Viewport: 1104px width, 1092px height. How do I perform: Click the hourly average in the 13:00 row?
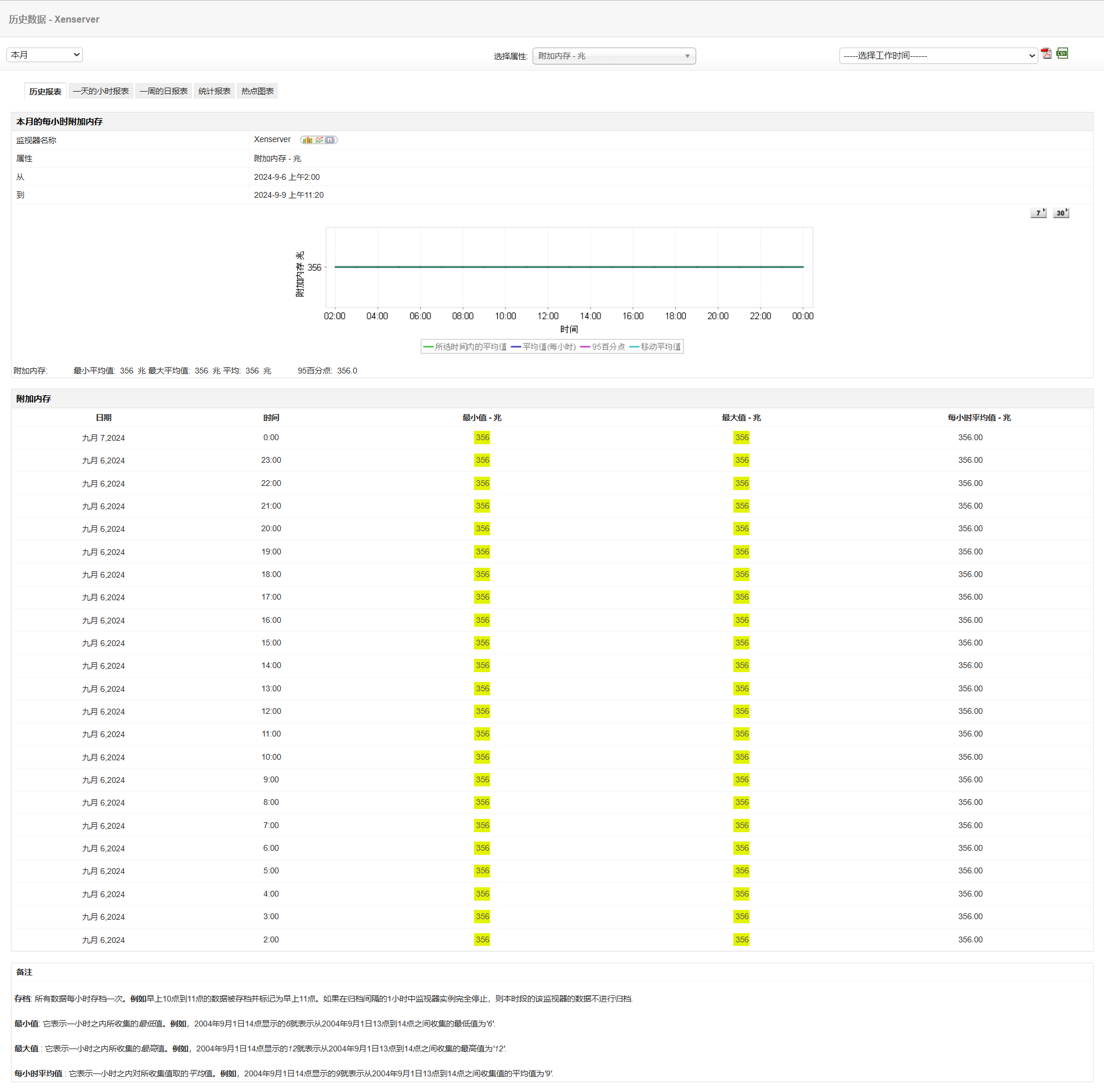click(x=971, y=688)
